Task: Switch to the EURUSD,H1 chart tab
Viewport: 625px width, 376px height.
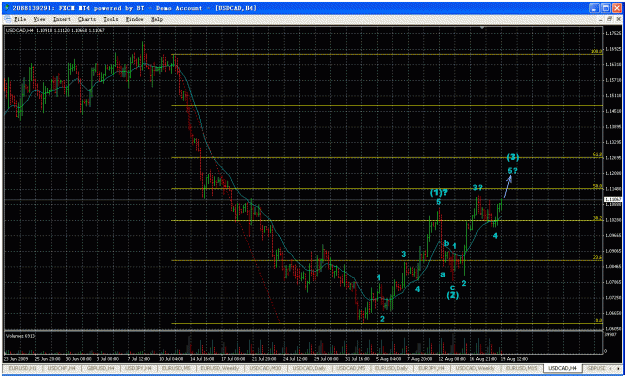Action: [x=22, y=368]
